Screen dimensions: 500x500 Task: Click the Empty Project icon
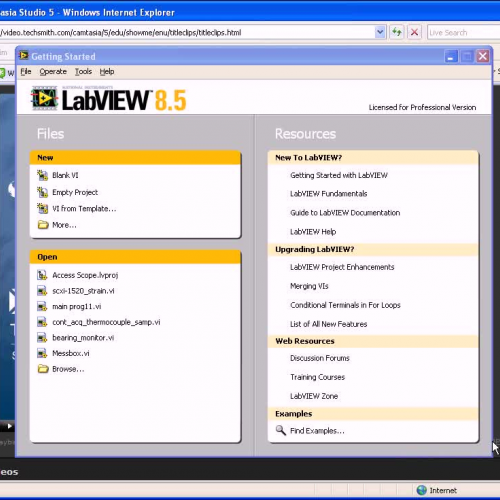click(x=42, y=192)
